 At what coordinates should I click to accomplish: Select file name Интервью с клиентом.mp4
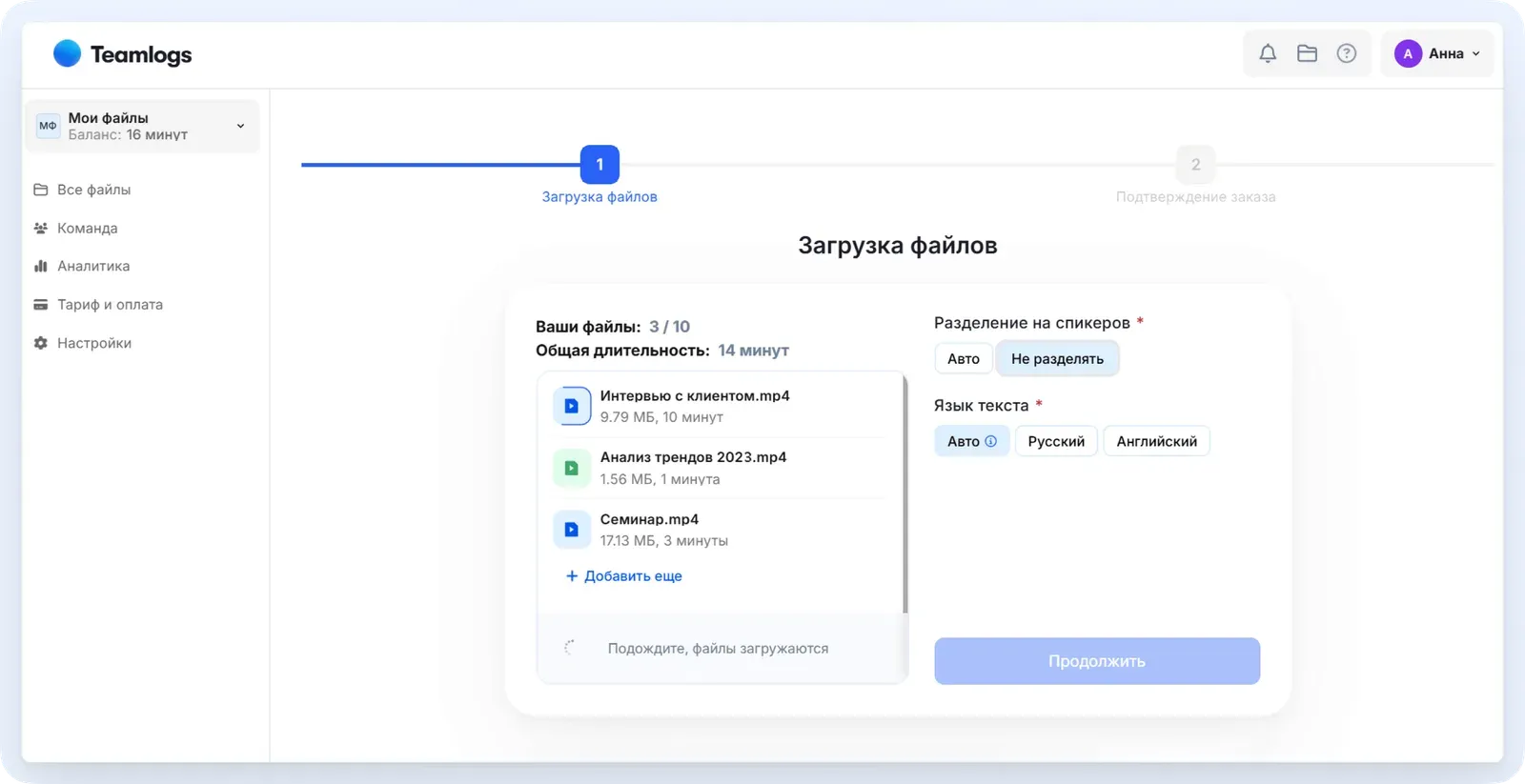coord(695,395)
